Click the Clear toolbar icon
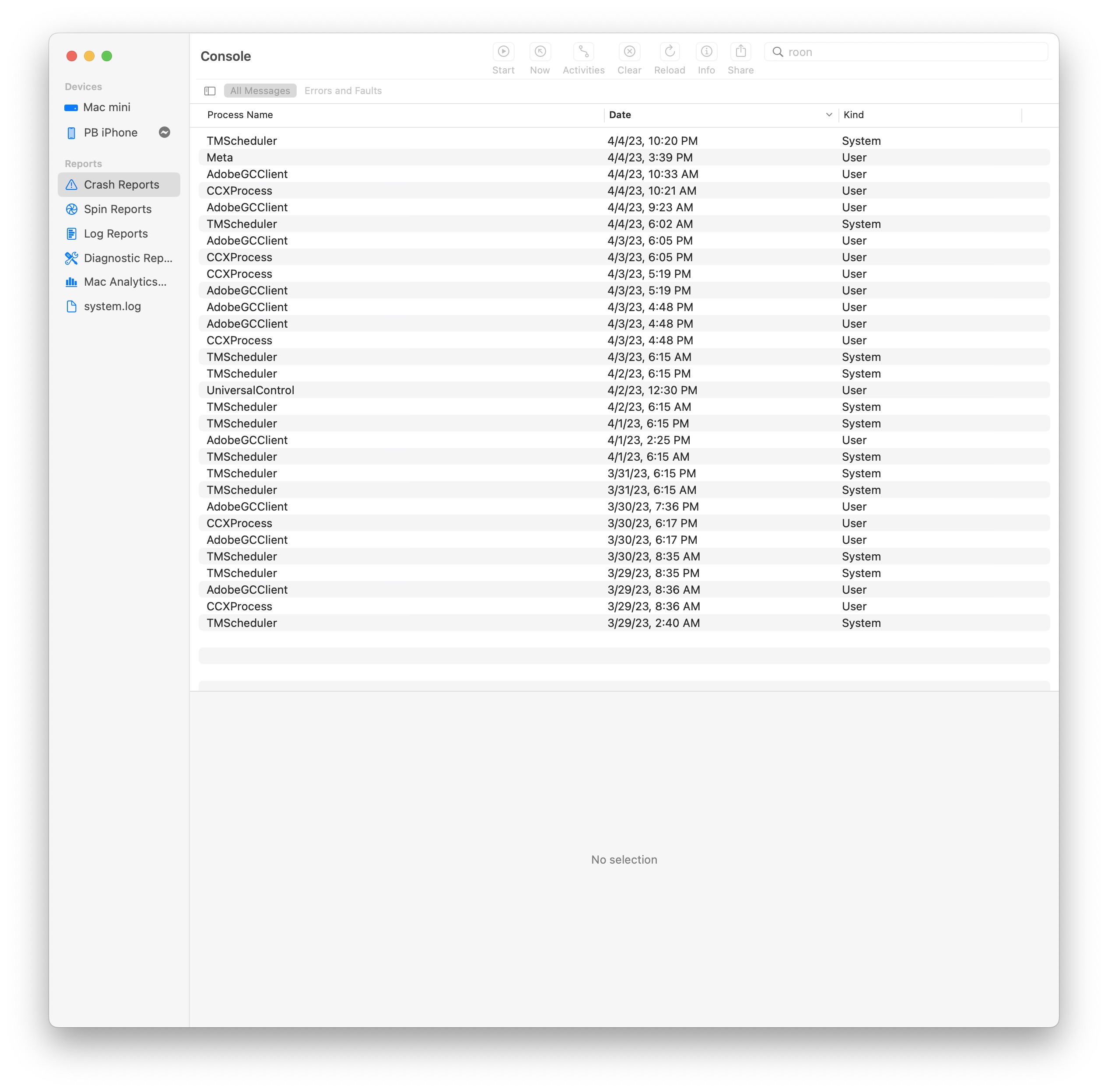Image resolution: width=1108 pixels, height=1092 pixels. click(629, 52)
